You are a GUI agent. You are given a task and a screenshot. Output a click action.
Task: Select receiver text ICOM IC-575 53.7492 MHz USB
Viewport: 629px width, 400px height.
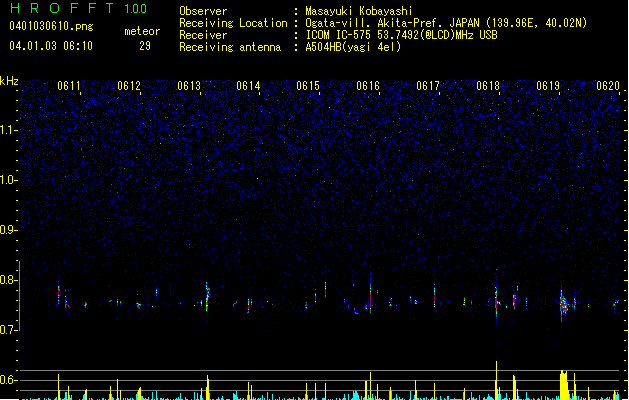(401, 35)
